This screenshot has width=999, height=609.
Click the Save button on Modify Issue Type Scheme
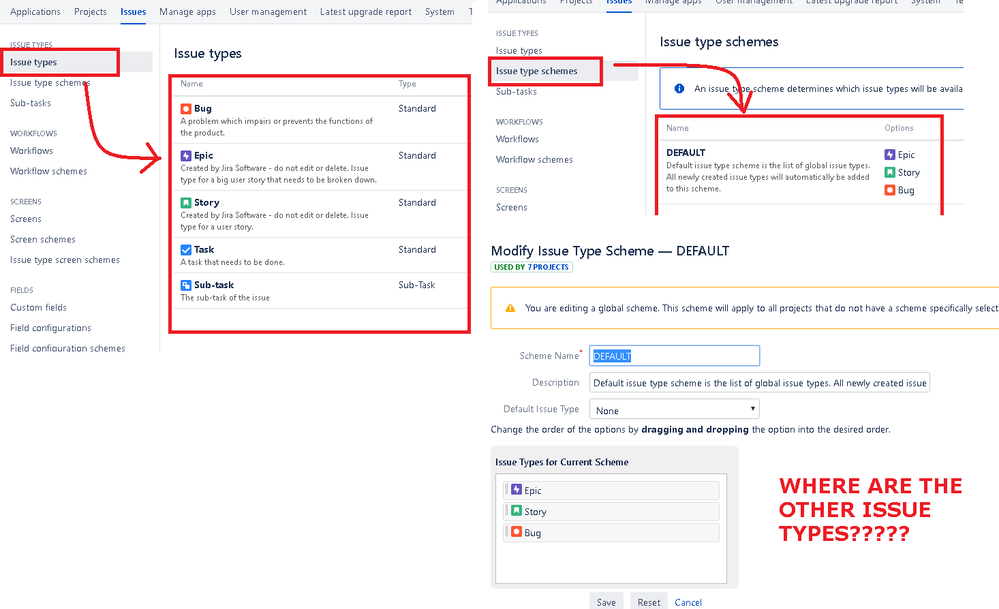[x=606, y=601]
